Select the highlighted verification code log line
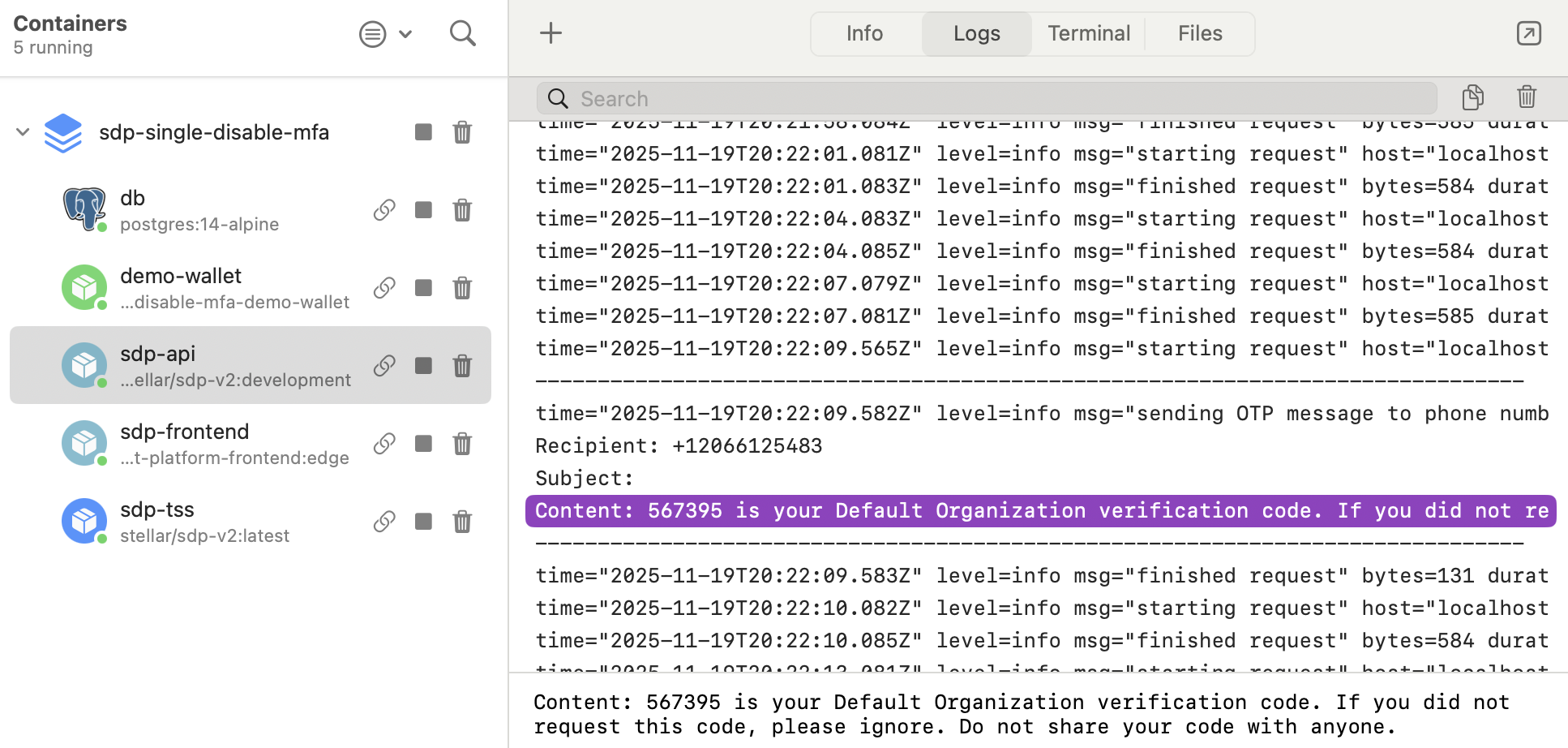Screen dimensions: 1568x748 click(1040, 511)
